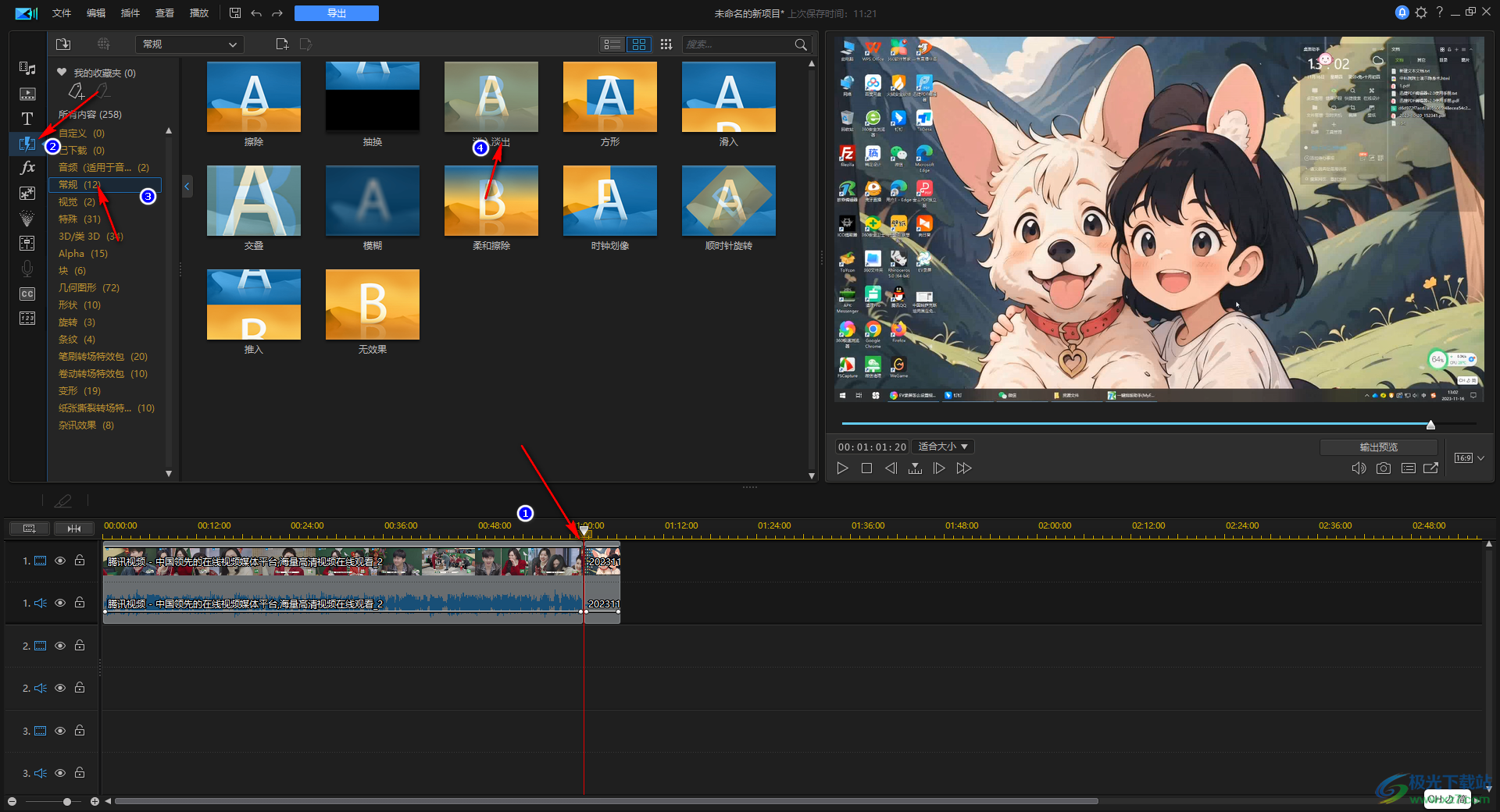
Task: Toggle visibility of video track 3
Action: 60,731
